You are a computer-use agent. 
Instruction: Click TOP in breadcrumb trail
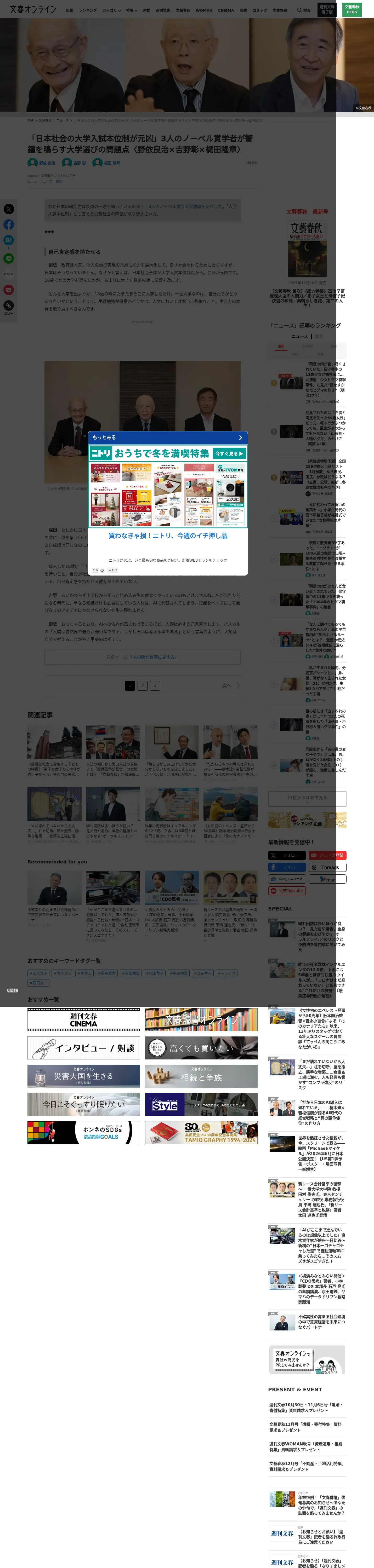click(x=30, y=120)
